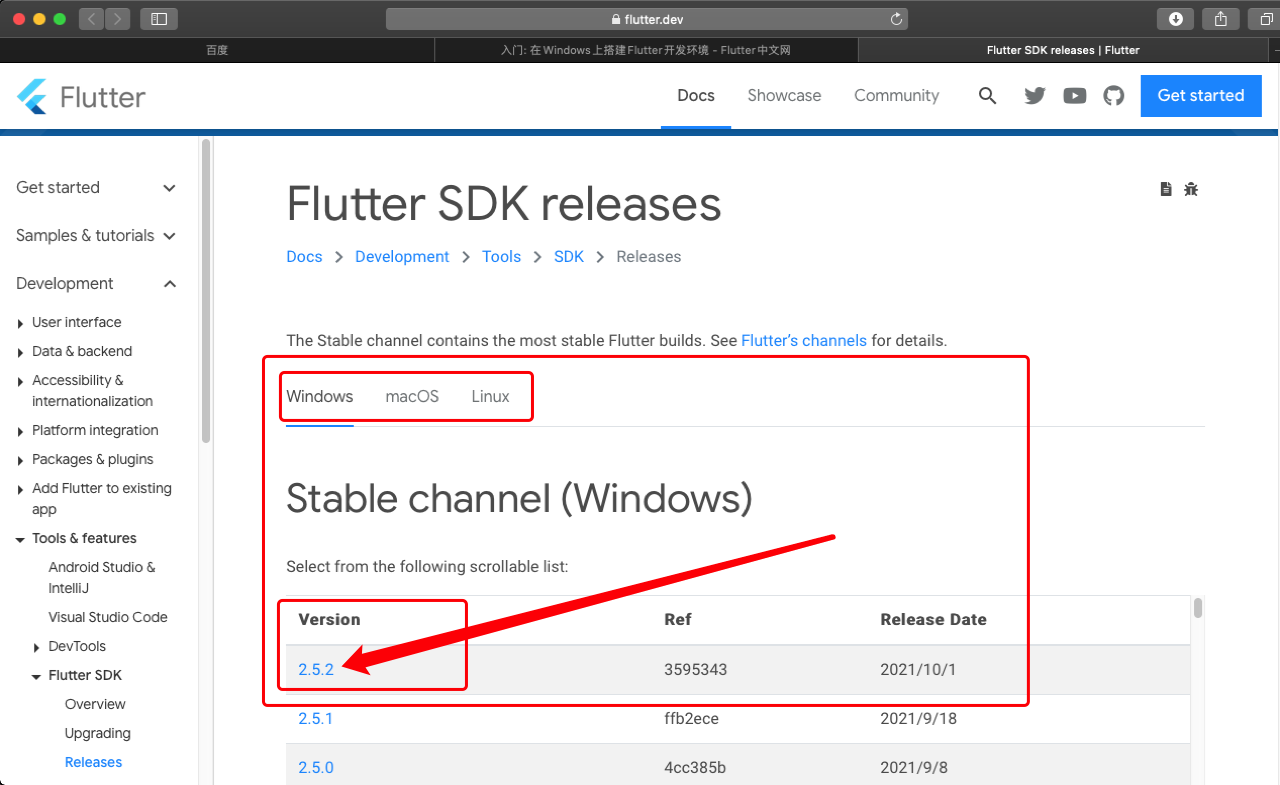
Task: Click the SDK breadcrumb link
Action: click(569, 257)
